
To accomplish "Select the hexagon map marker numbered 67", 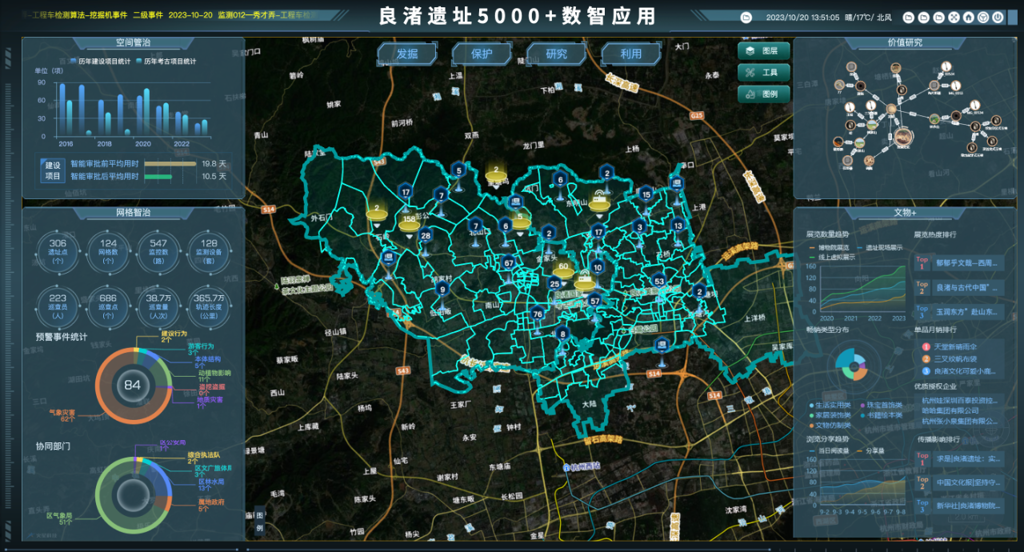I will click(x=509, y=263).
